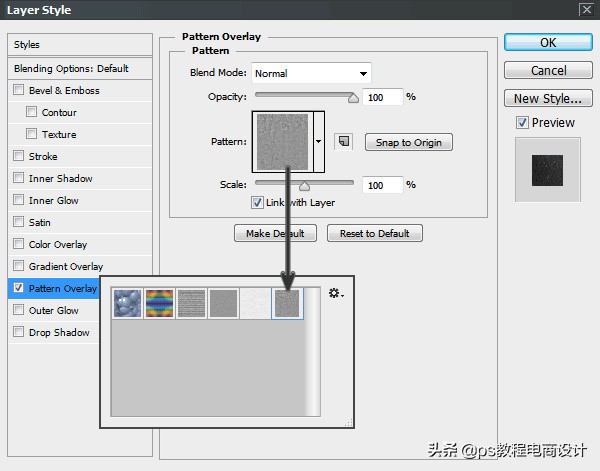The image size is (600, 471).
Task: Enable the Inner Glow checkbox
Action: pos(18,200)
